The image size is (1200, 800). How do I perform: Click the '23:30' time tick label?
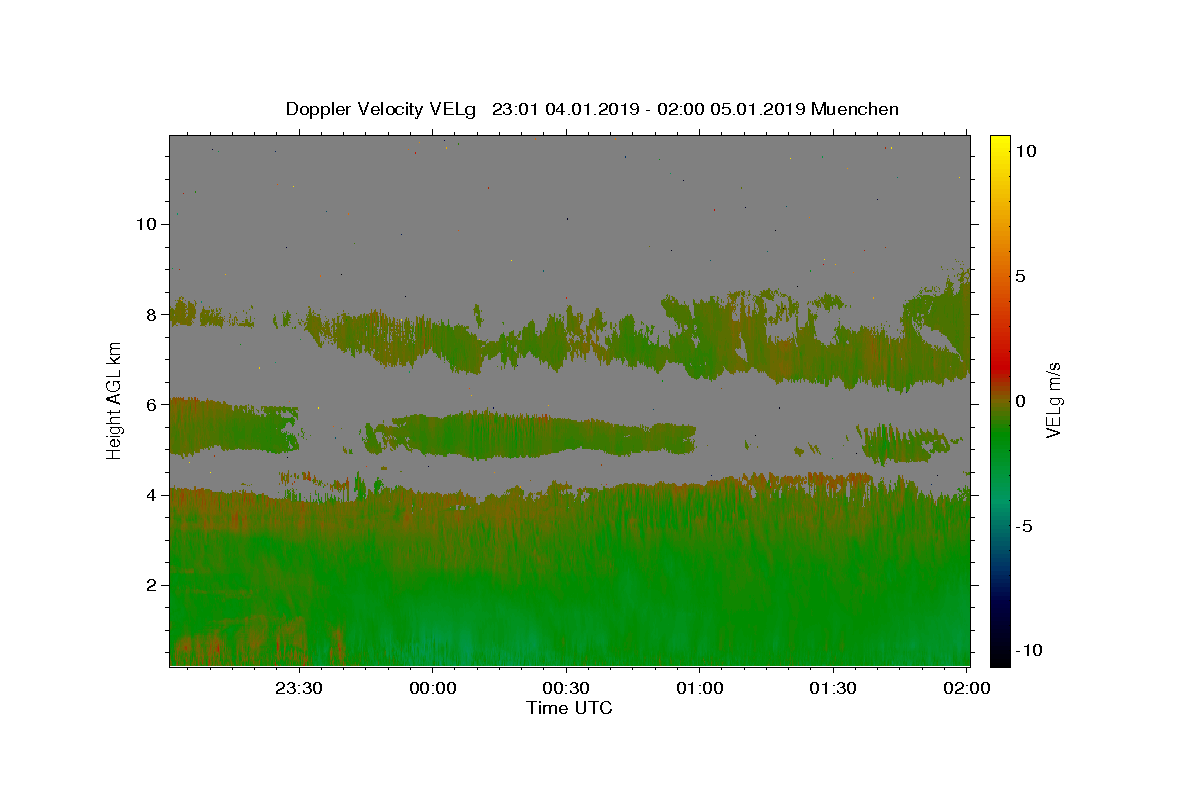click(x=299, y=688)
